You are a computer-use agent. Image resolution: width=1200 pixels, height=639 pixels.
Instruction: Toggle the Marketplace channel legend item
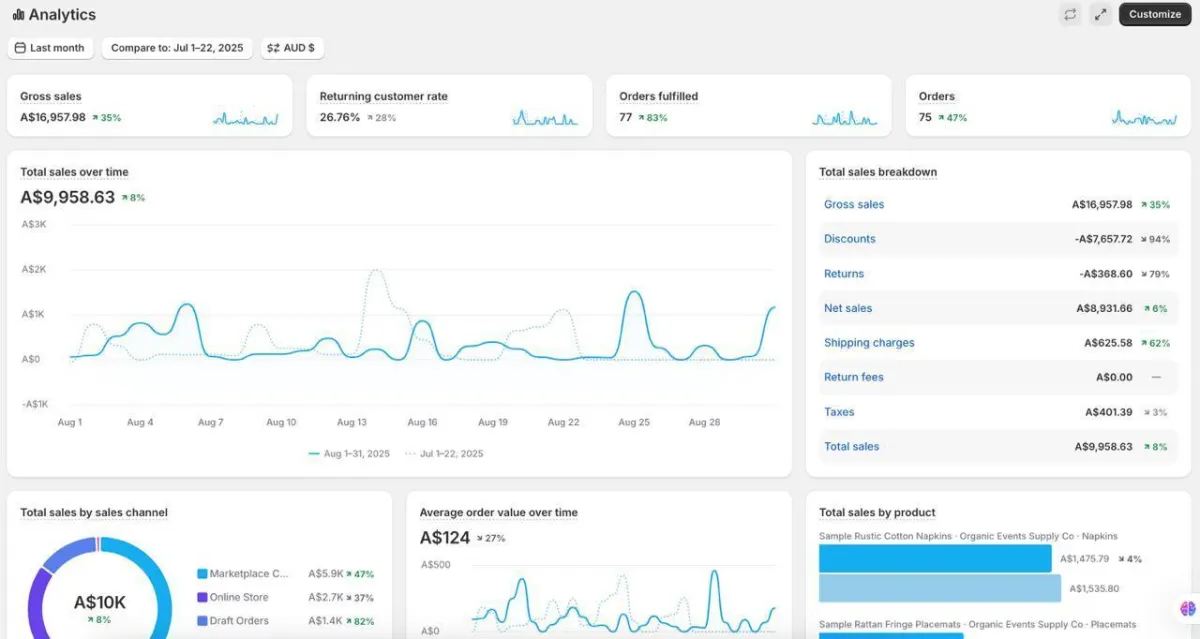pyautogui.click(x=243, y=574)
